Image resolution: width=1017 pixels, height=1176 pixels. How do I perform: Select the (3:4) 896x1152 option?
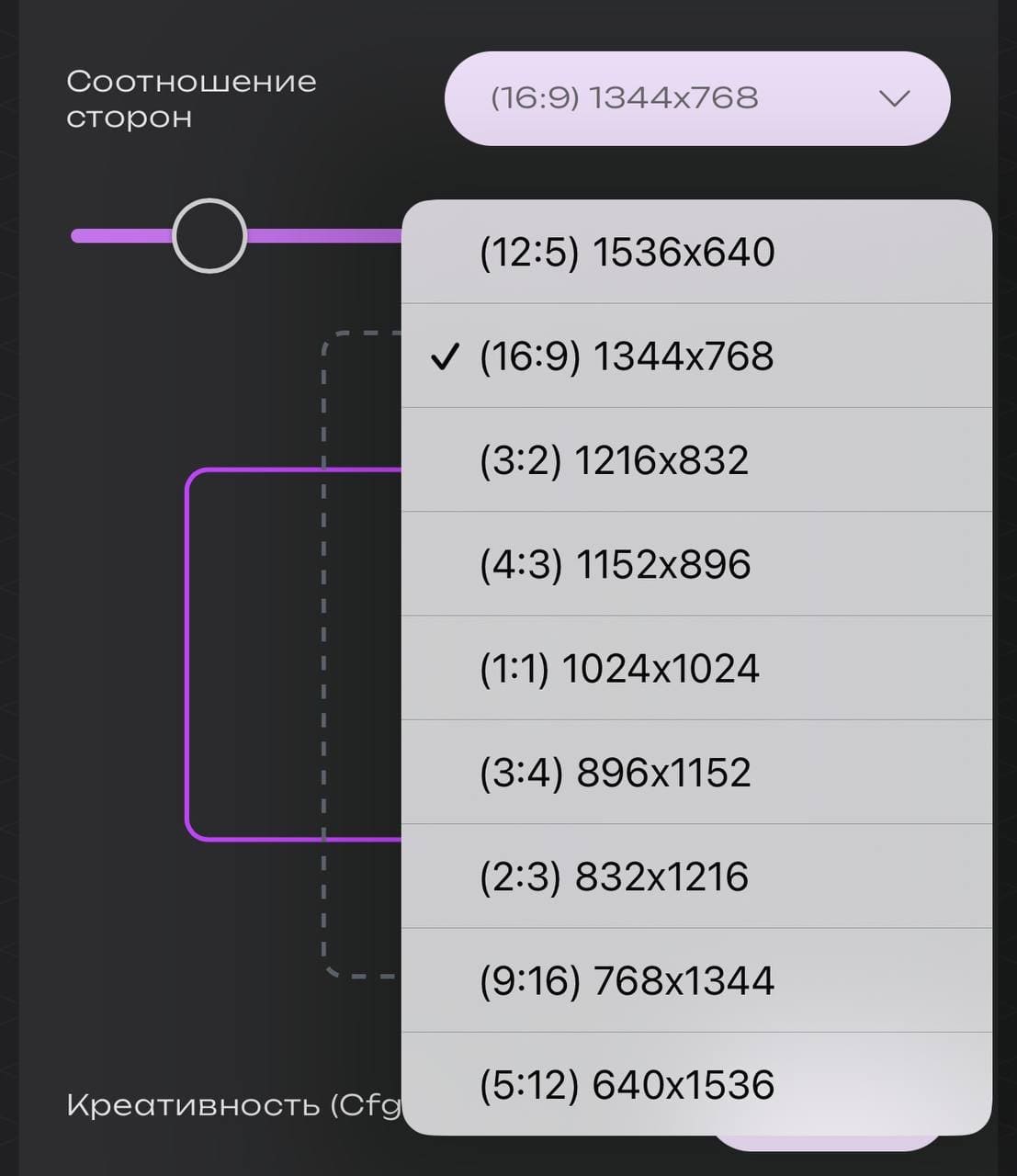[x=615, y=773]
